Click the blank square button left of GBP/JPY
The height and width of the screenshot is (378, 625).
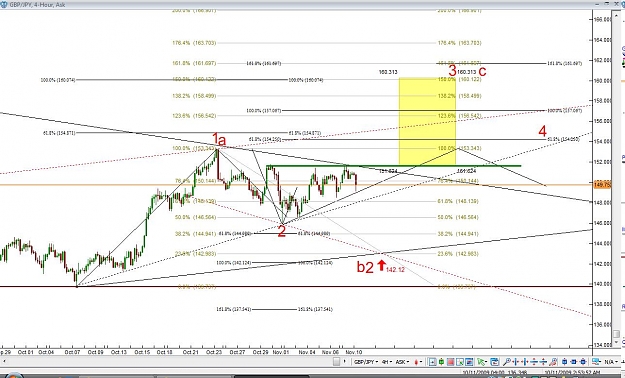pyautogui.click(x=337, y=362)
